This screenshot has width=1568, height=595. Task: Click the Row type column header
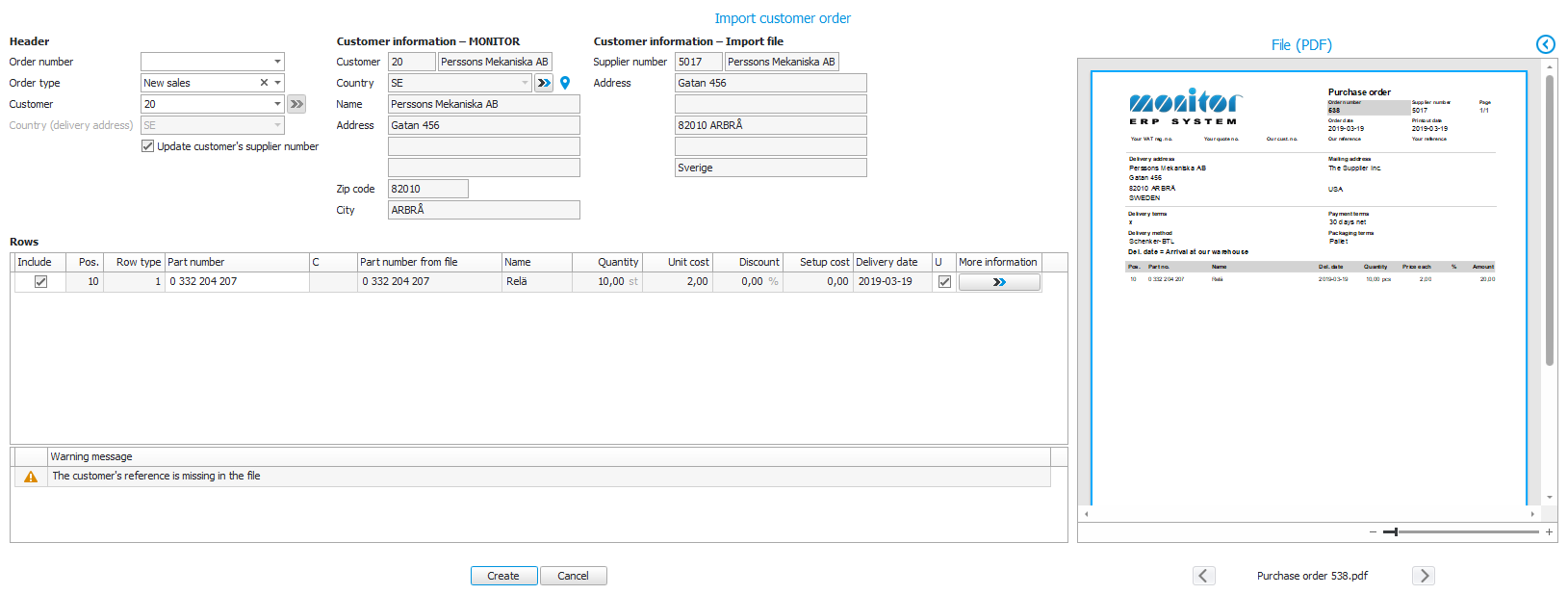click(133, 262)
